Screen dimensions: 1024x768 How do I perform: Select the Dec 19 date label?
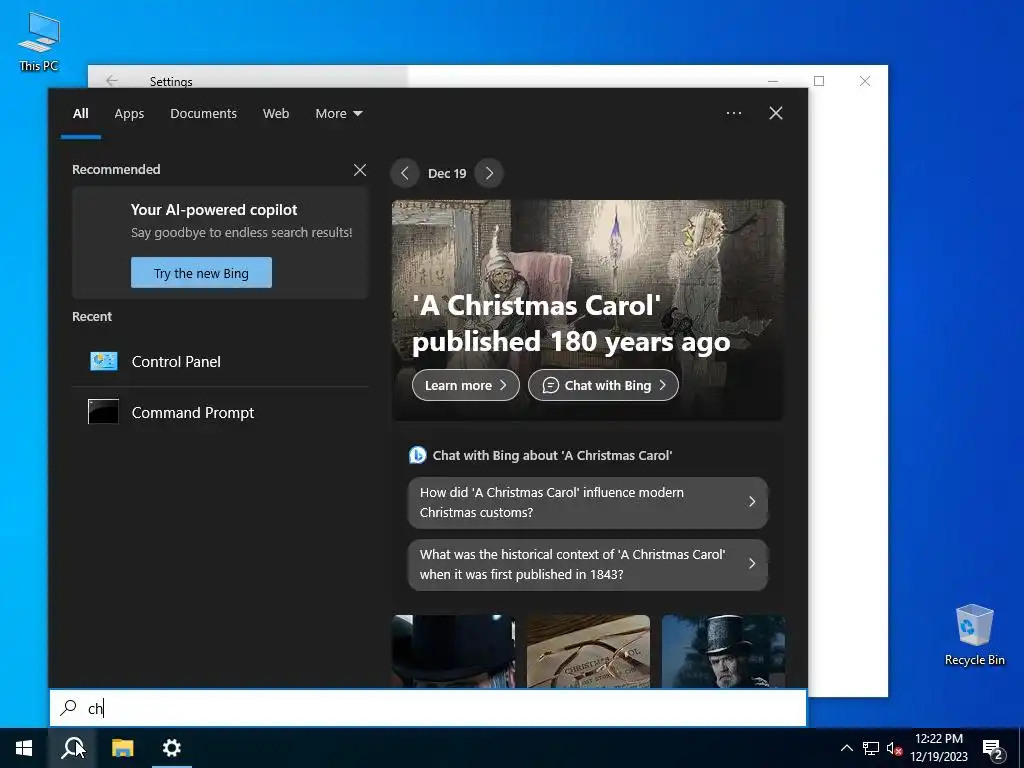(447, 173)
